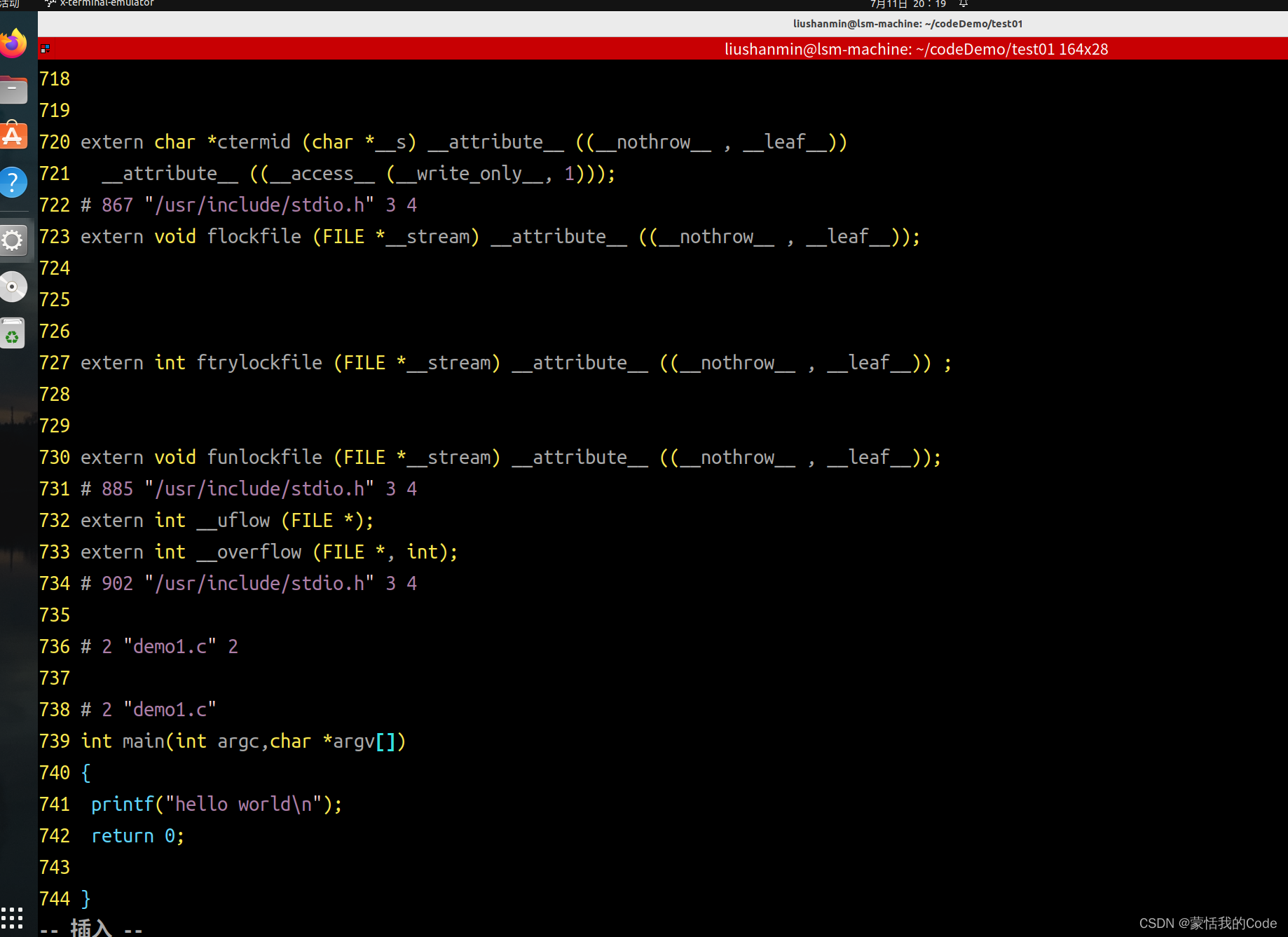Open the Help dock icon
Image resolution: width=1288 pixels, height=937 pixels.
(13, 182)
